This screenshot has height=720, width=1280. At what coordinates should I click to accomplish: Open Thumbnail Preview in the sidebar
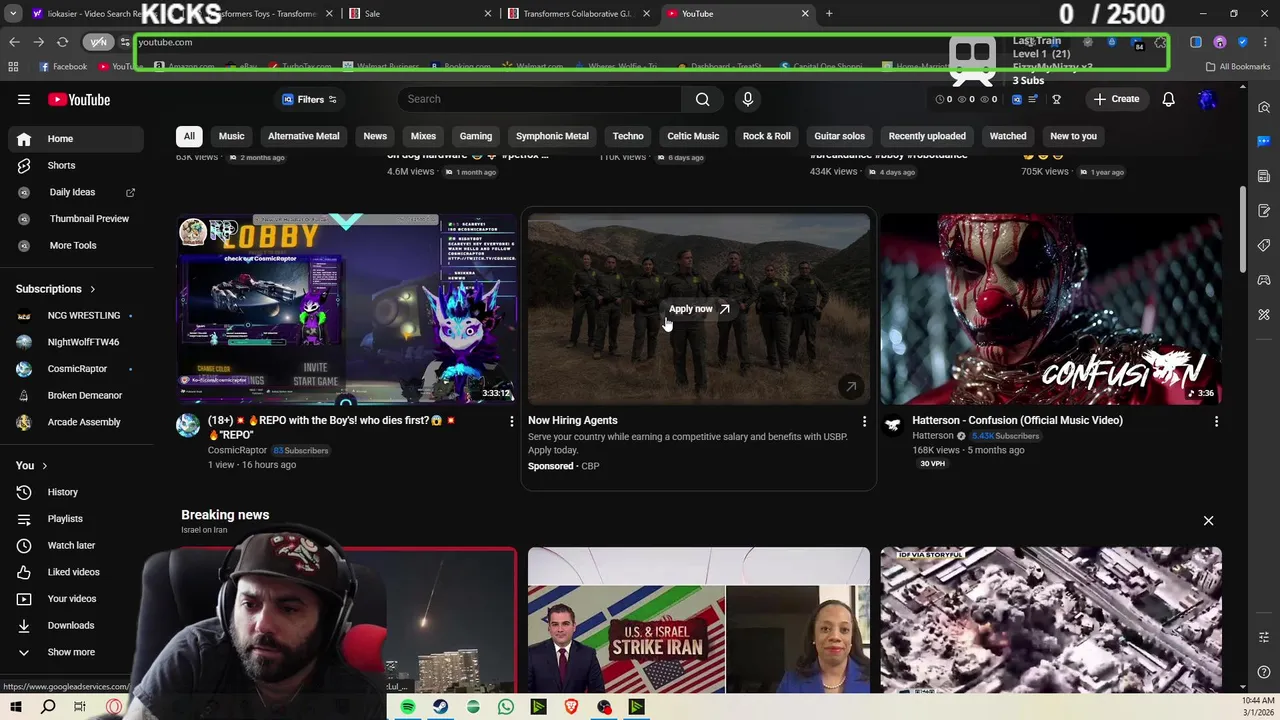point(78,219)
